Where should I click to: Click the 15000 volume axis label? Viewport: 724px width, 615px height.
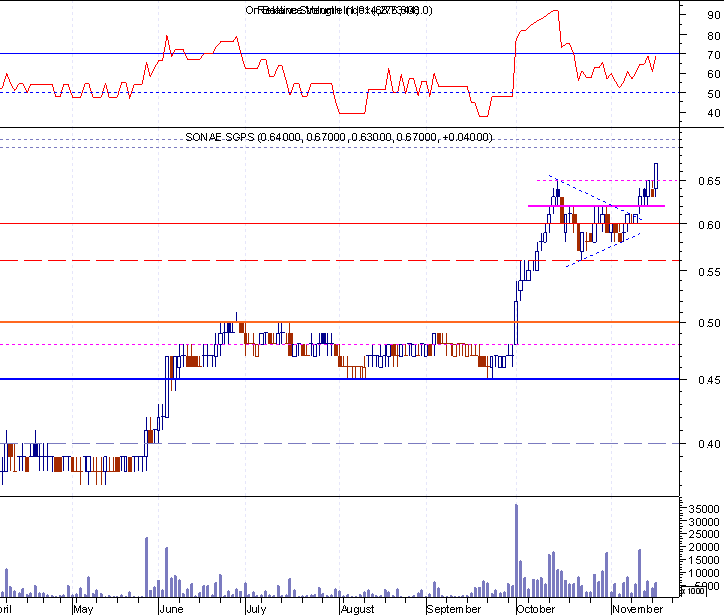click(x=704, y=560)
